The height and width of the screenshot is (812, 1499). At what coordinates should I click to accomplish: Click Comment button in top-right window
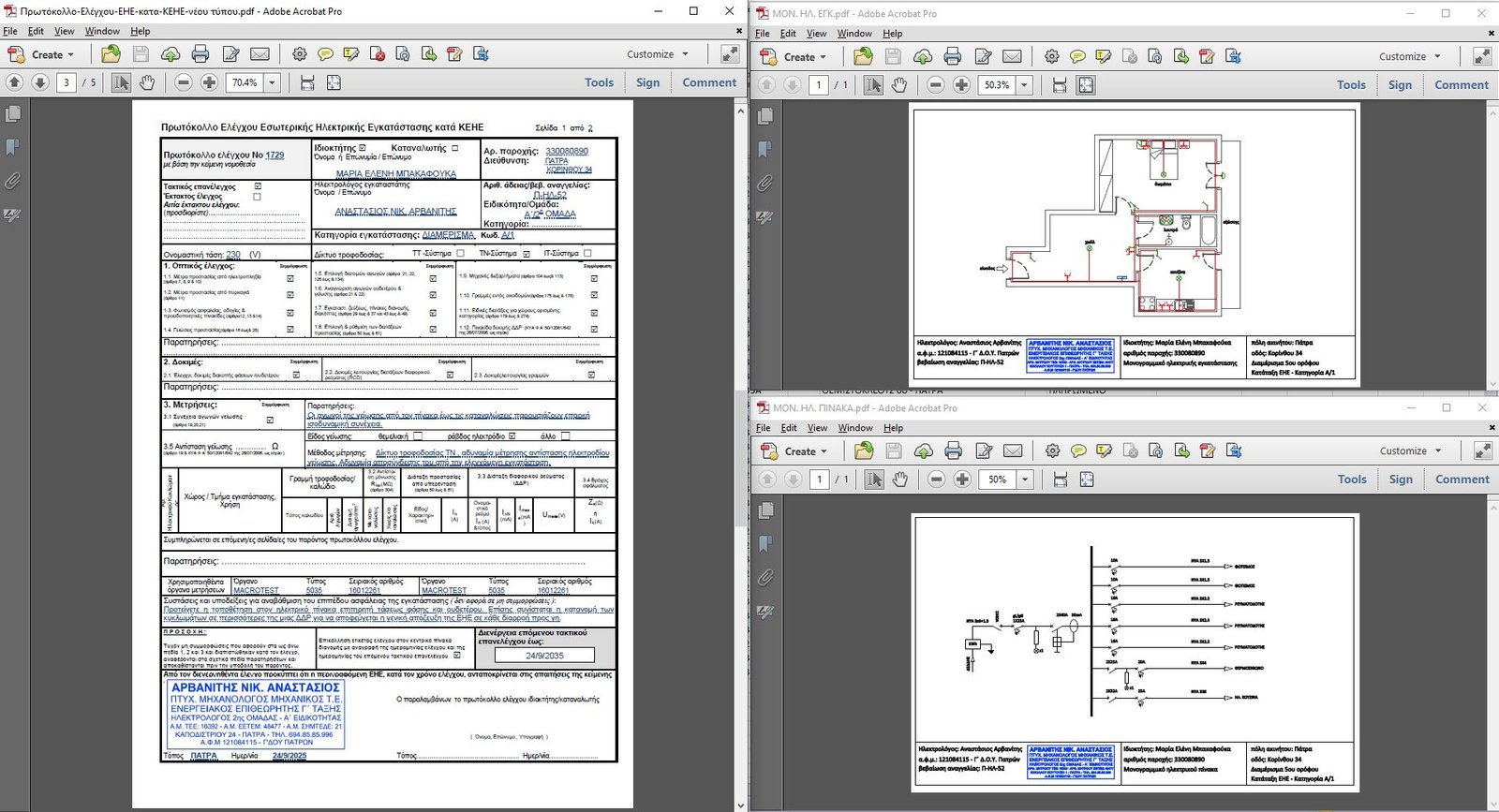click(1461, 85)
